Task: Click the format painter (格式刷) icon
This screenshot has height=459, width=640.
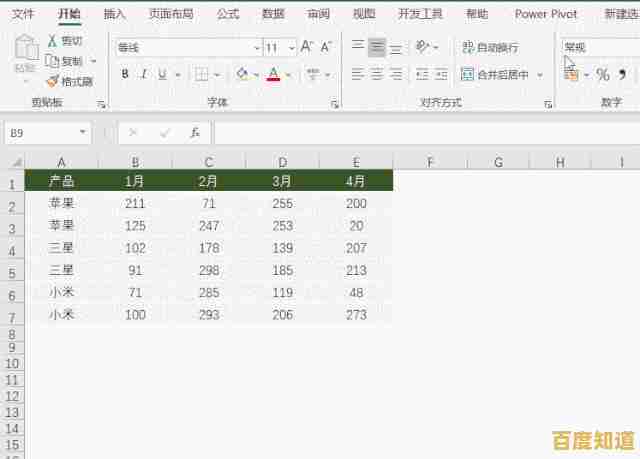Action: [52, 81]
